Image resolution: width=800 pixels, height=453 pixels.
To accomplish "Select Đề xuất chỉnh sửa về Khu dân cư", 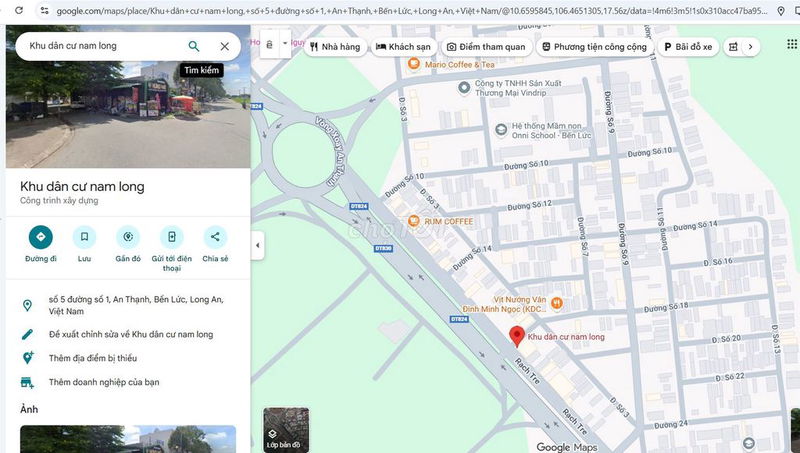I will click(x=130, y=334).
